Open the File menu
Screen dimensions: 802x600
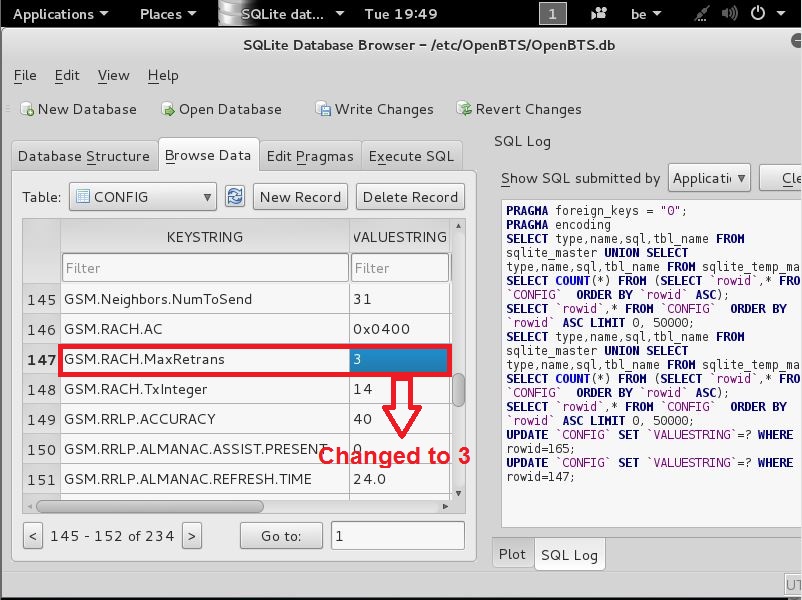coord(25,76)
